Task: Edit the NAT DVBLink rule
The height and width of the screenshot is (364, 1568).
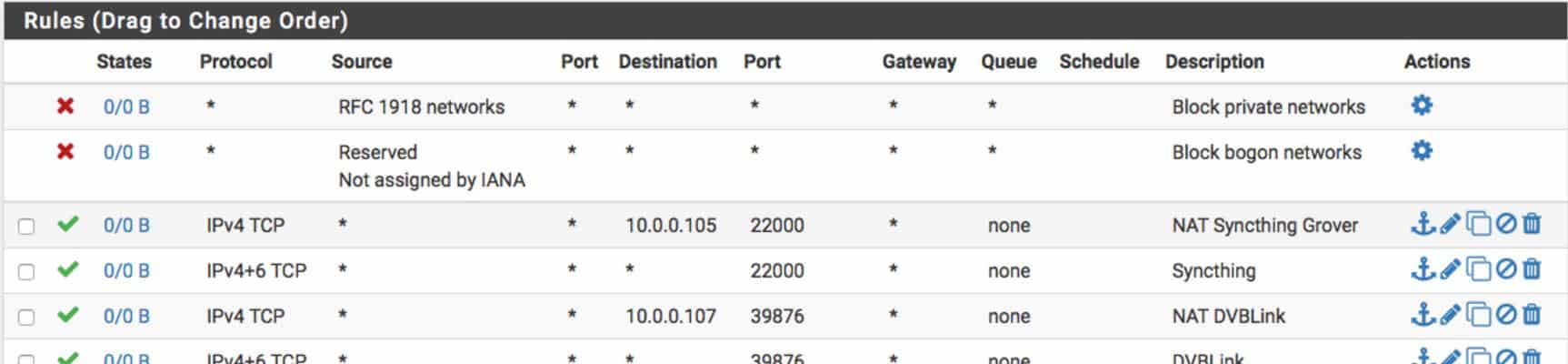Action: click(x=1450, y=315)
